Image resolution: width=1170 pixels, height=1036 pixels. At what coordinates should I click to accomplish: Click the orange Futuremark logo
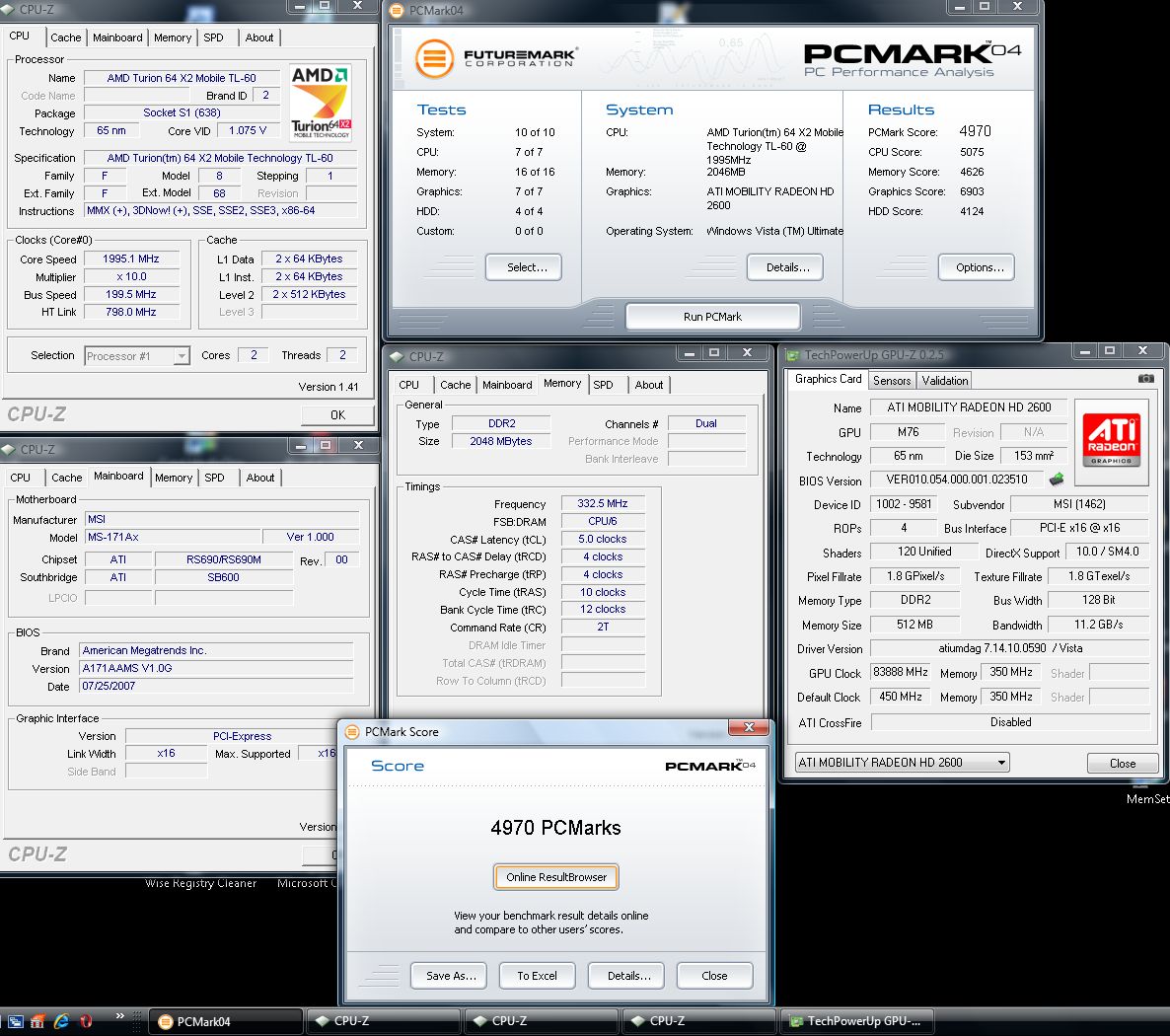[x=434, y=58]
